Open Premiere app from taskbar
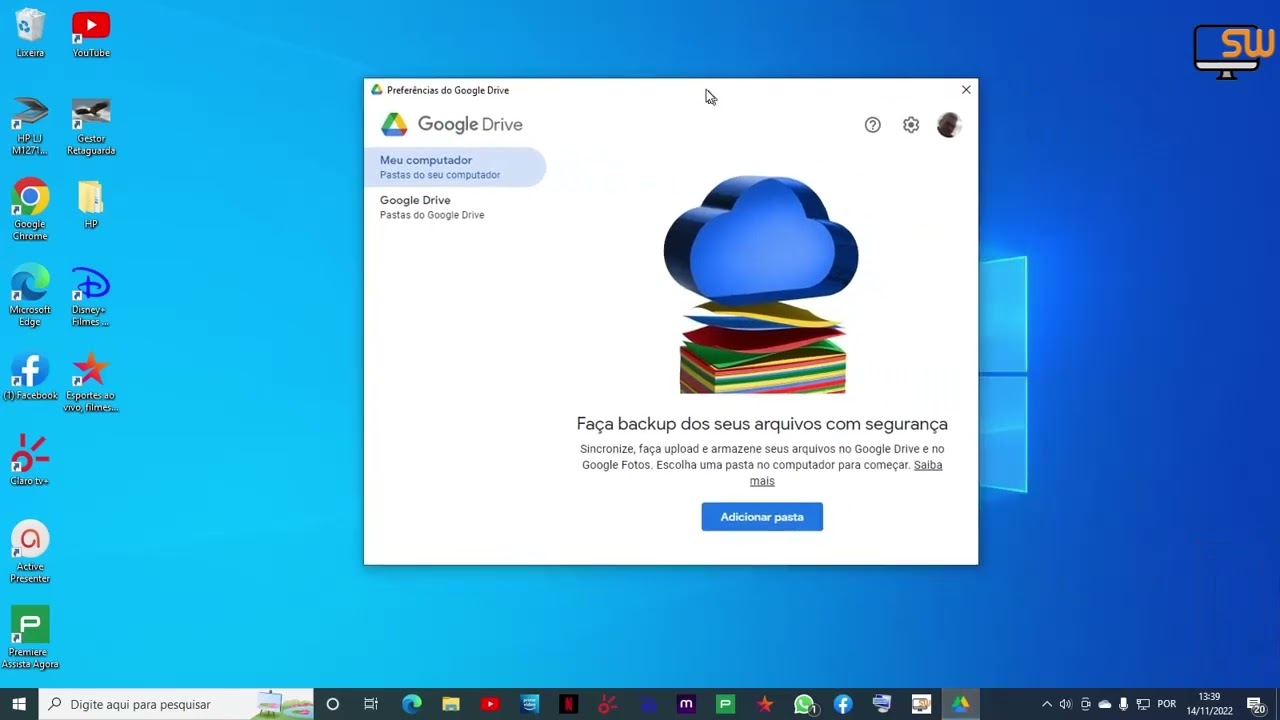 [x=726, y=704]
